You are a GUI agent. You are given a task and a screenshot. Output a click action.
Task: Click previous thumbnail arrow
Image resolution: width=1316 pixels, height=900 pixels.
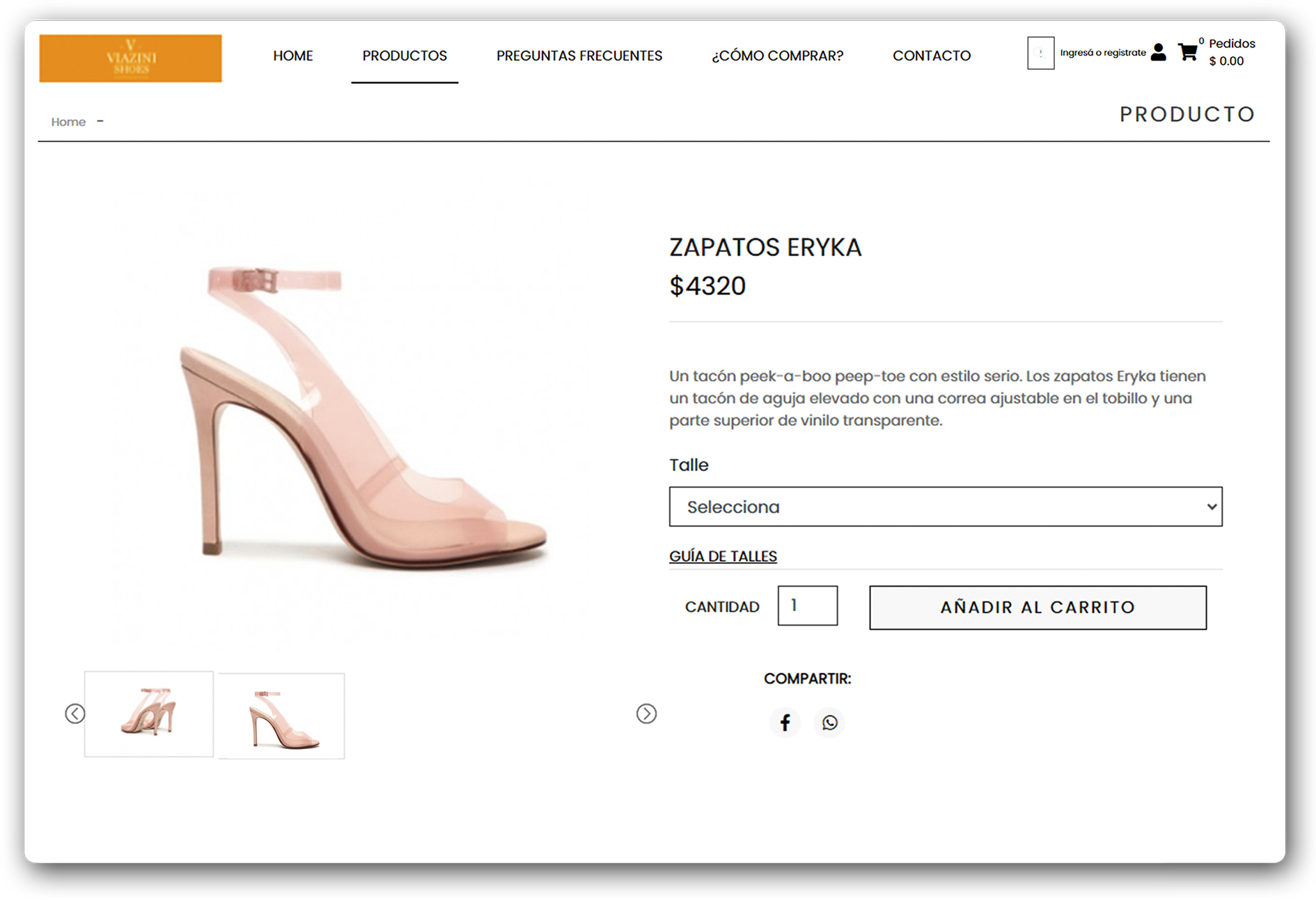75,713
